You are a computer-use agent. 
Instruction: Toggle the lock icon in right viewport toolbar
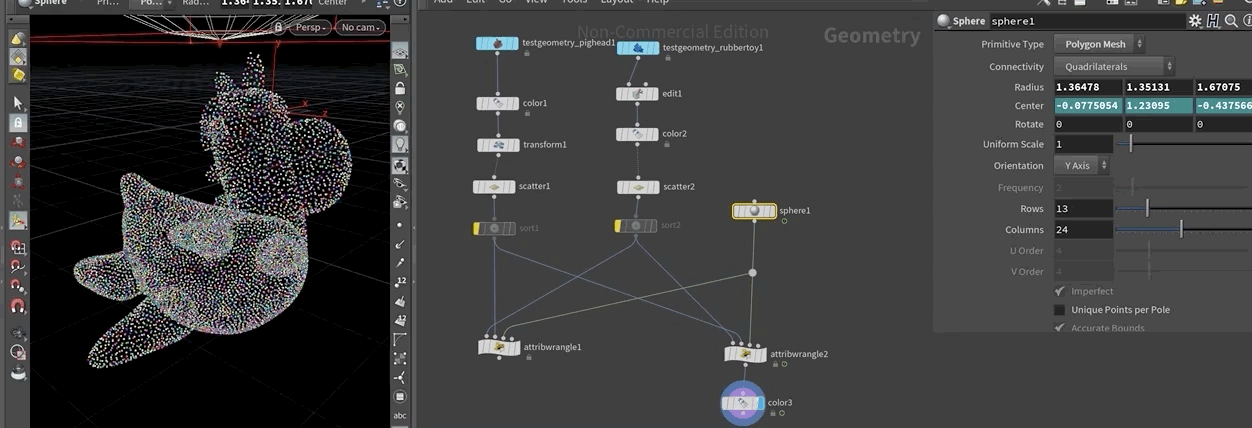(x=400, y=88)
